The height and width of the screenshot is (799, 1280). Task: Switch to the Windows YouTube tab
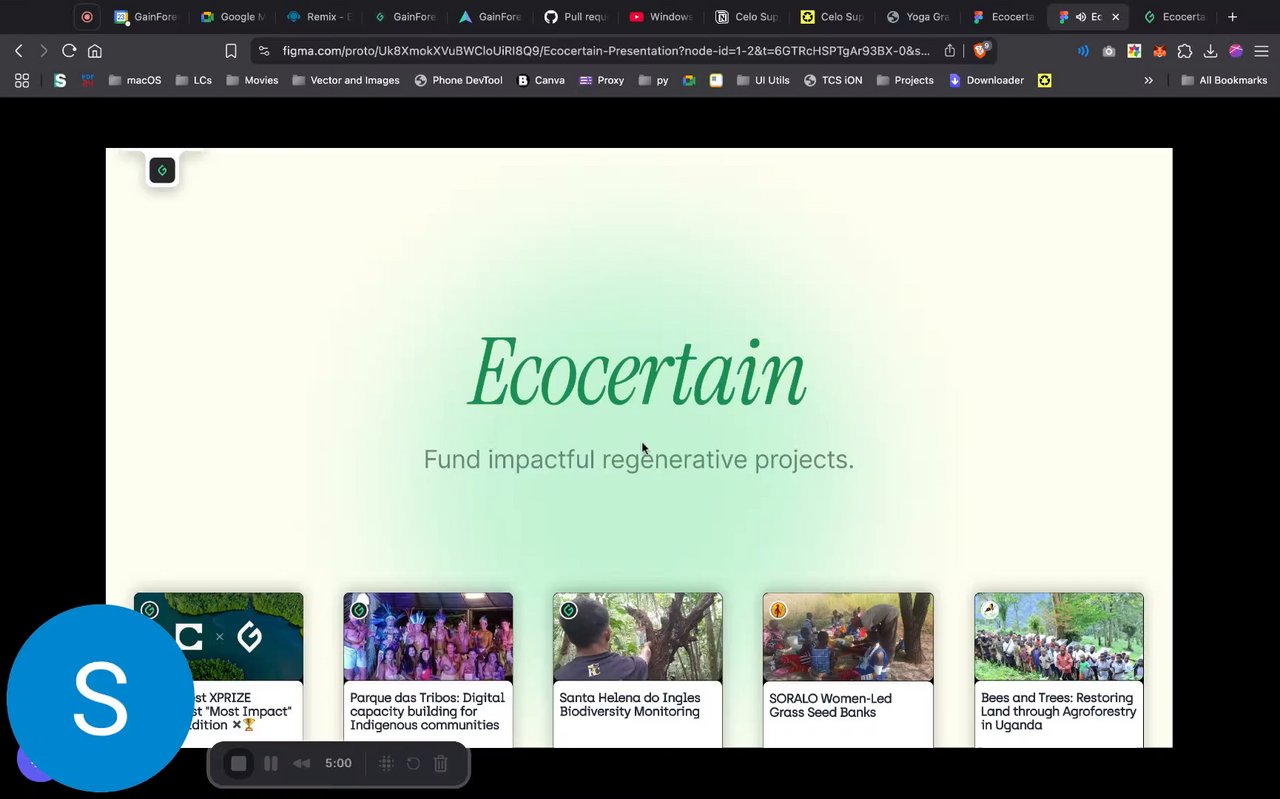(x=662, y=17)
